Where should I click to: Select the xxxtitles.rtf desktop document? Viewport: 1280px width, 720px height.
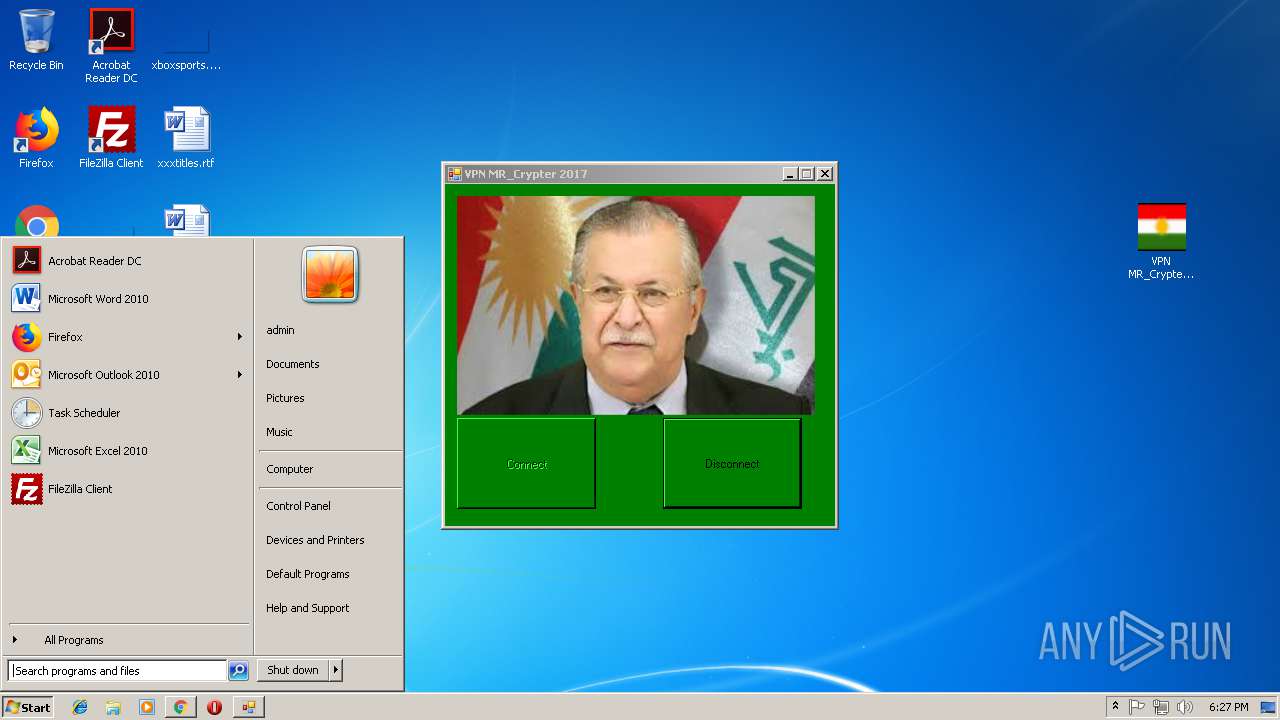coord(186,138)
